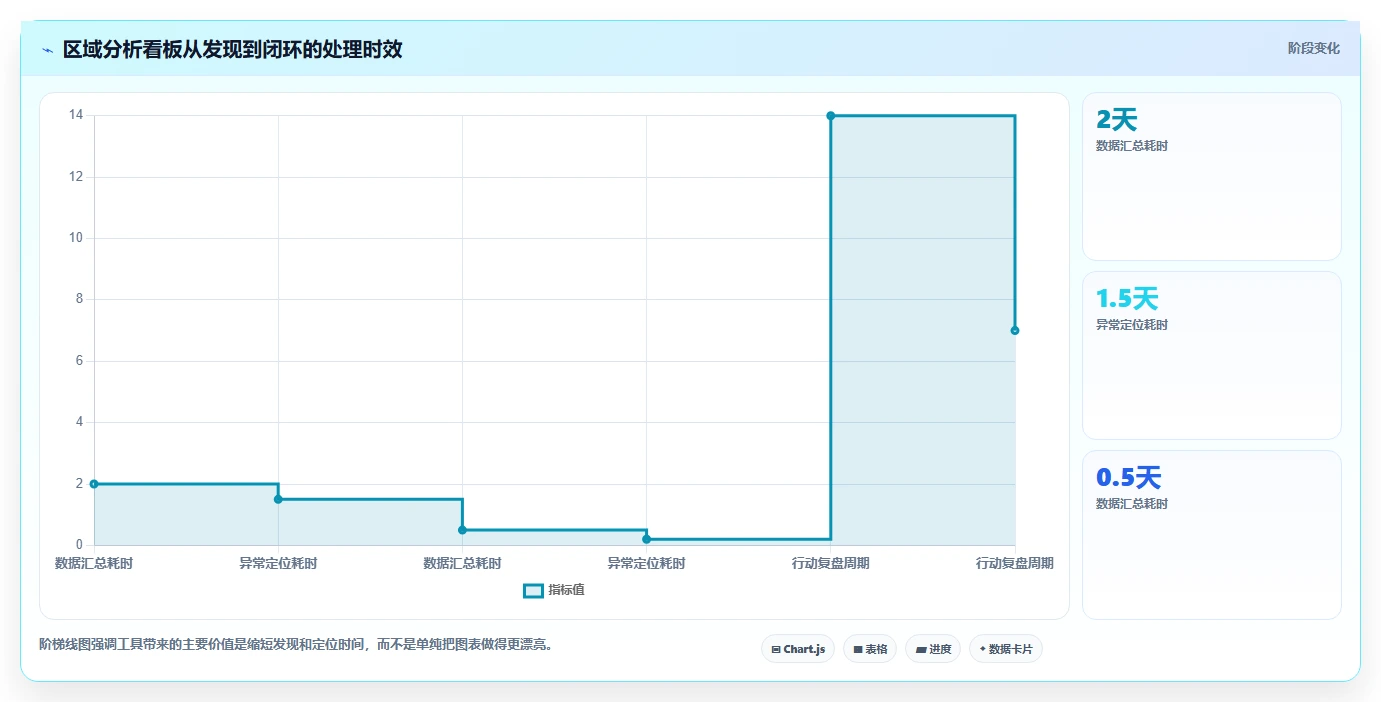Viewport: 1381px width, 702px height.
Task: Select the 1.5天 metric card
Action: pos(1212,355)
